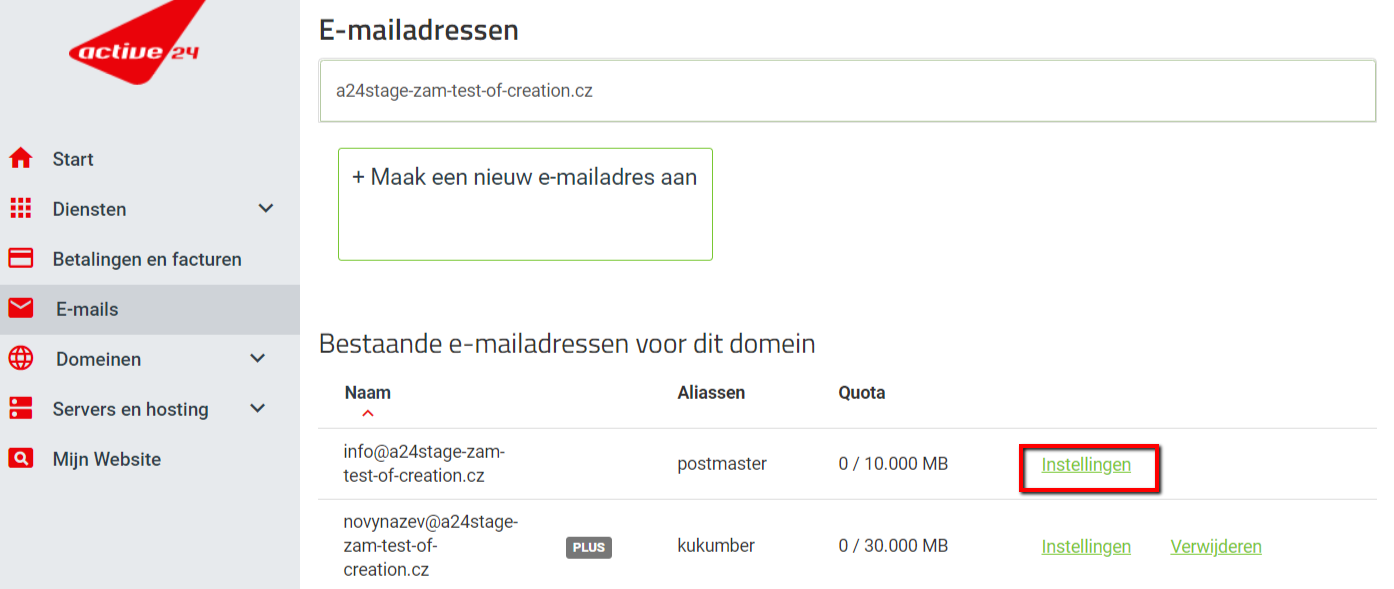Click Verwijderen for novynazev address
1394x589 pixels.
(x=1216, y=547)
